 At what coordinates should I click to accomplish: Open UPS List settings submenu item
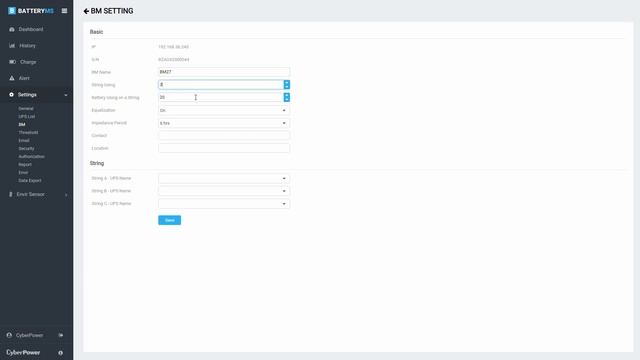click(27, 117)
